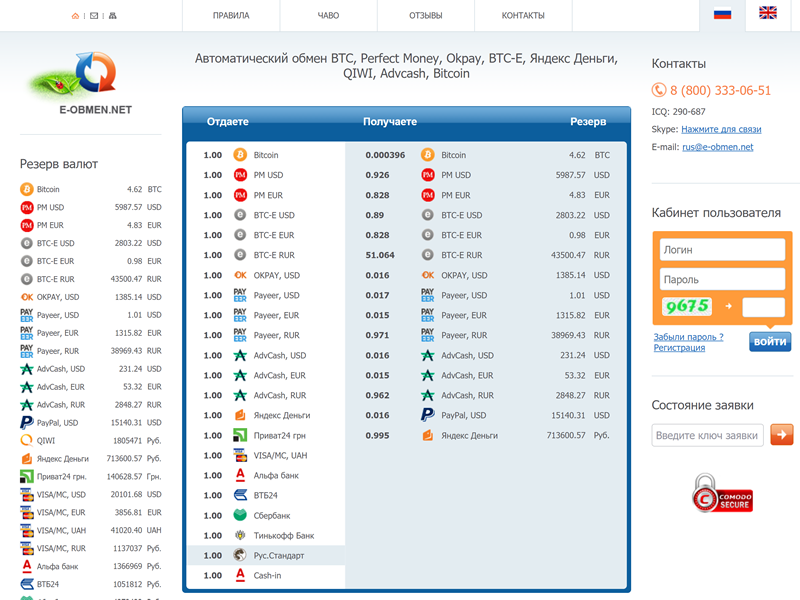Viewport: 800px width, 600px height.
Task: Open the envelope mail icon in header
Action: tap(94, 16)
